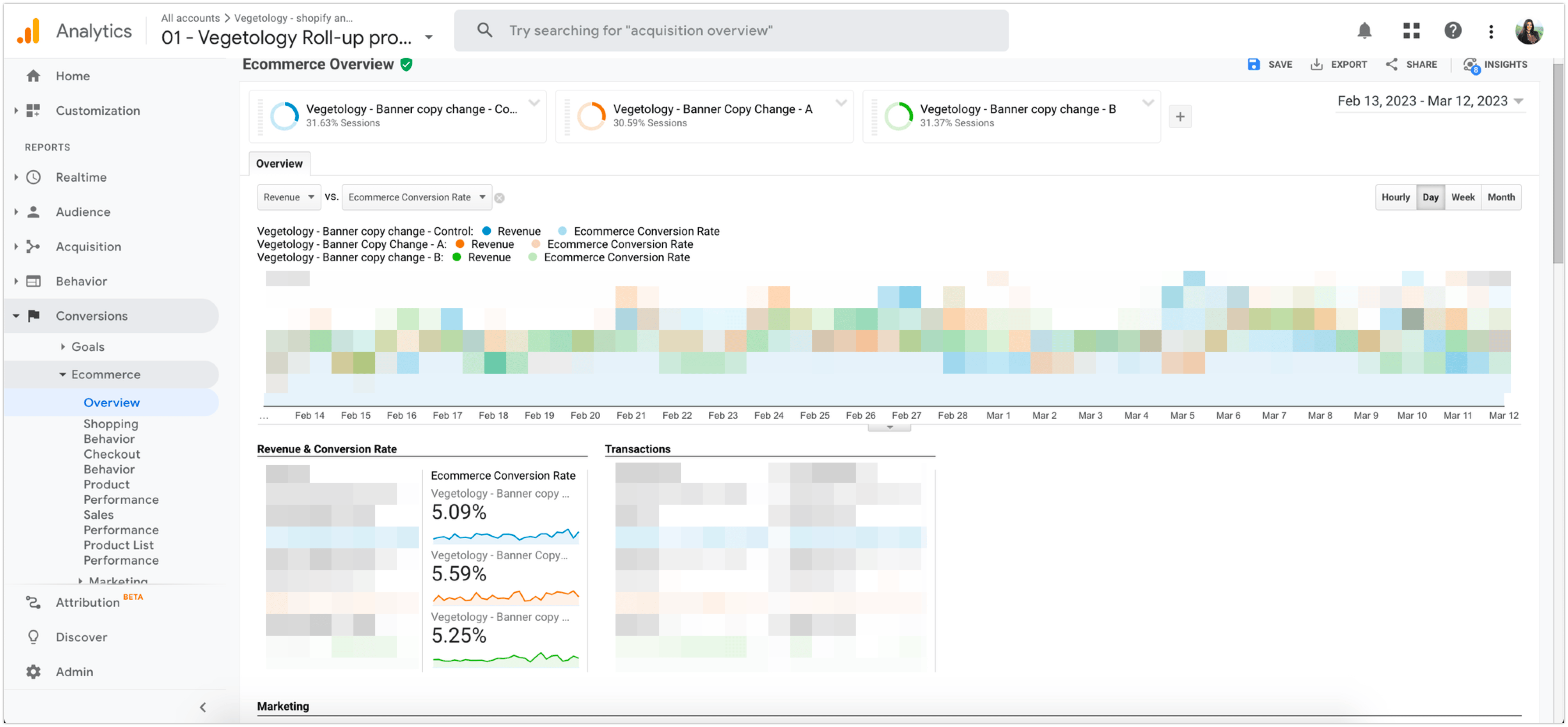Click the Home house icon

pyautogui.click(x=34, y=76)
